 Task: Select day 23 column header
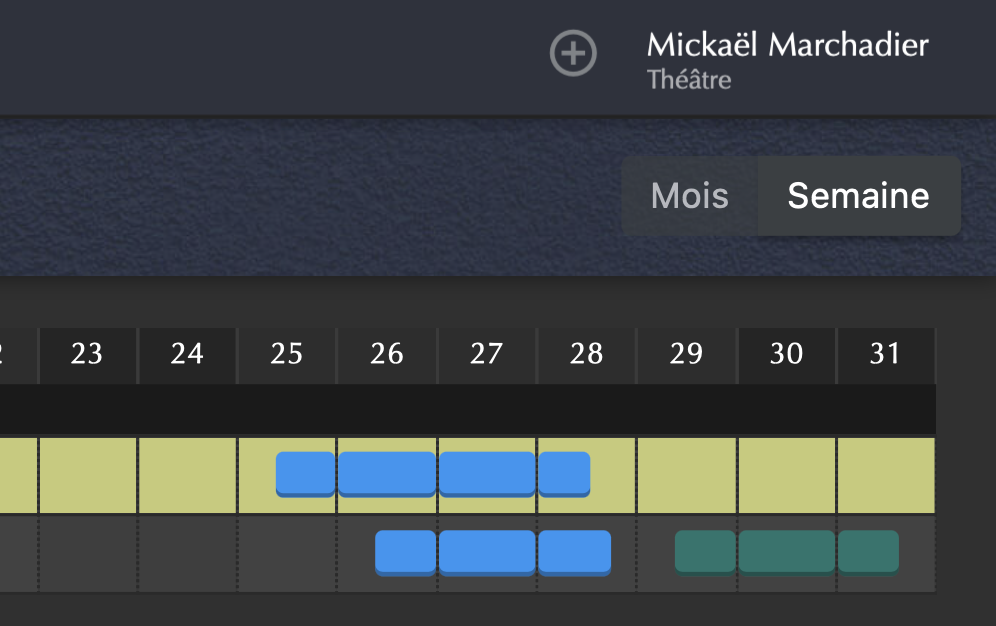87,354
